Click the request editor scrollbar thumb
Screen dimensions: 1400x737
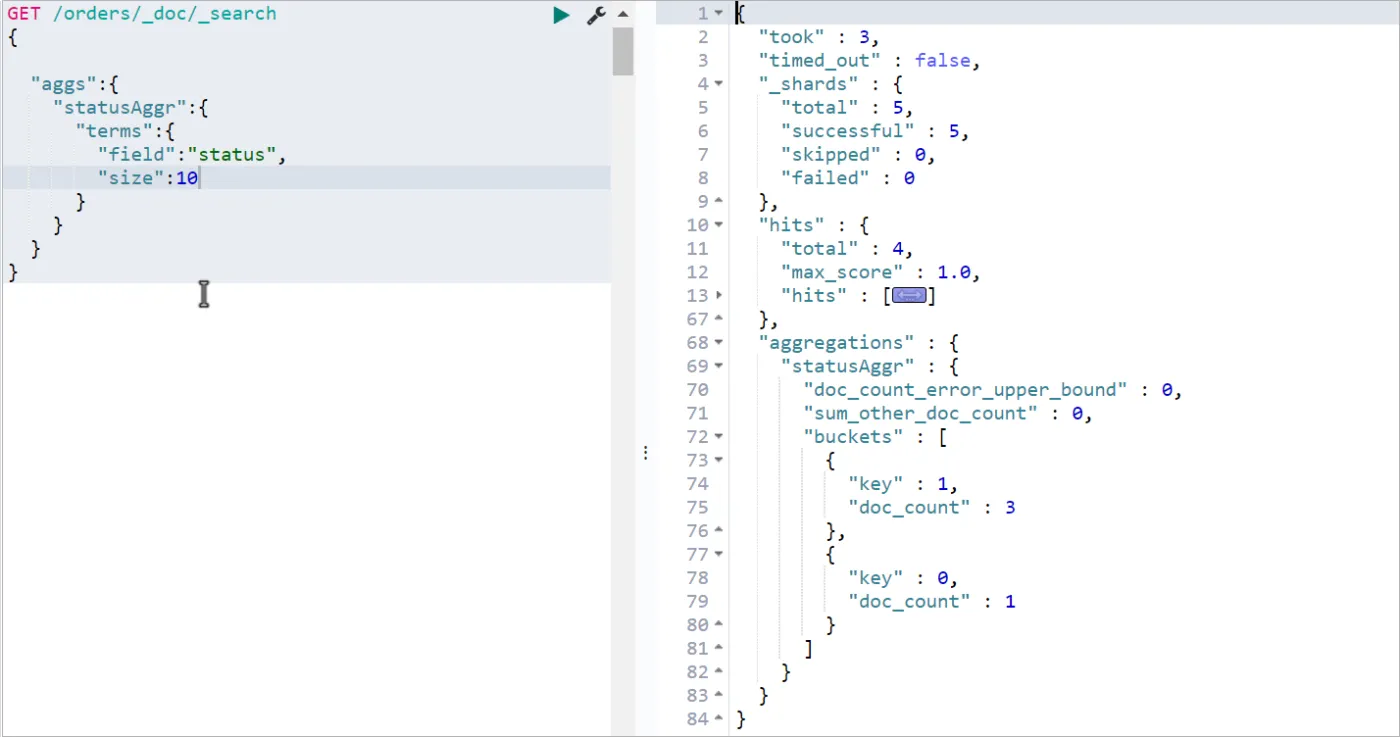[623, 51]
